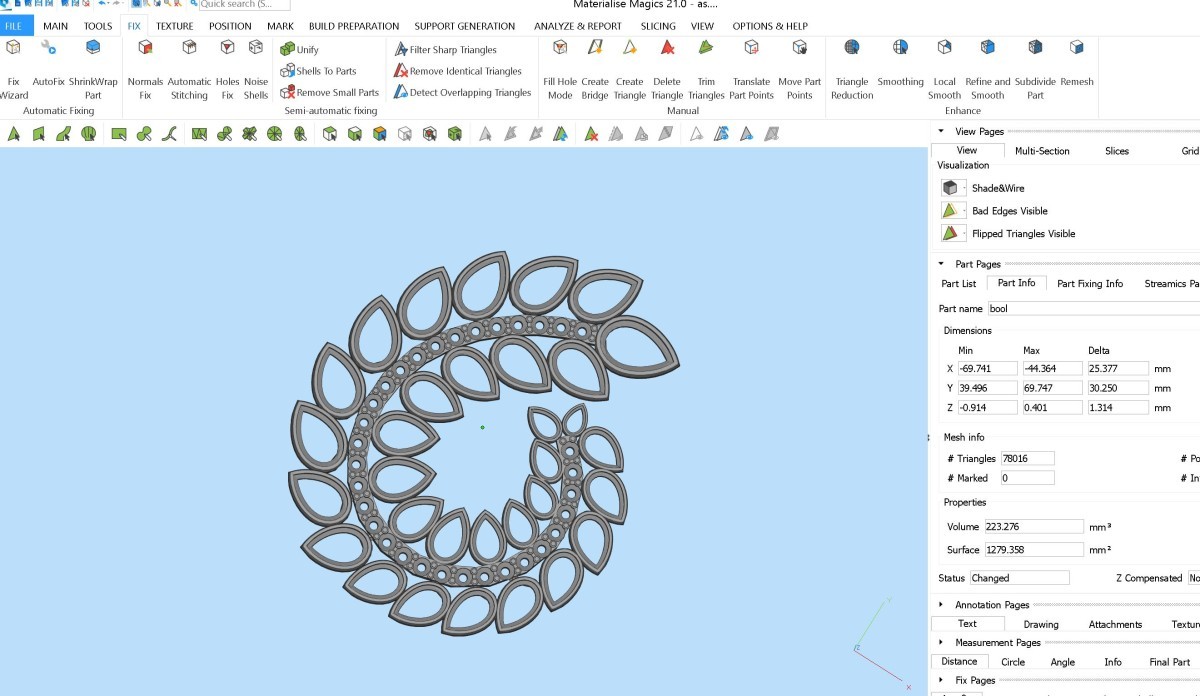
Task: Open the Fix Wizard tool
Action: coord(13,68)
